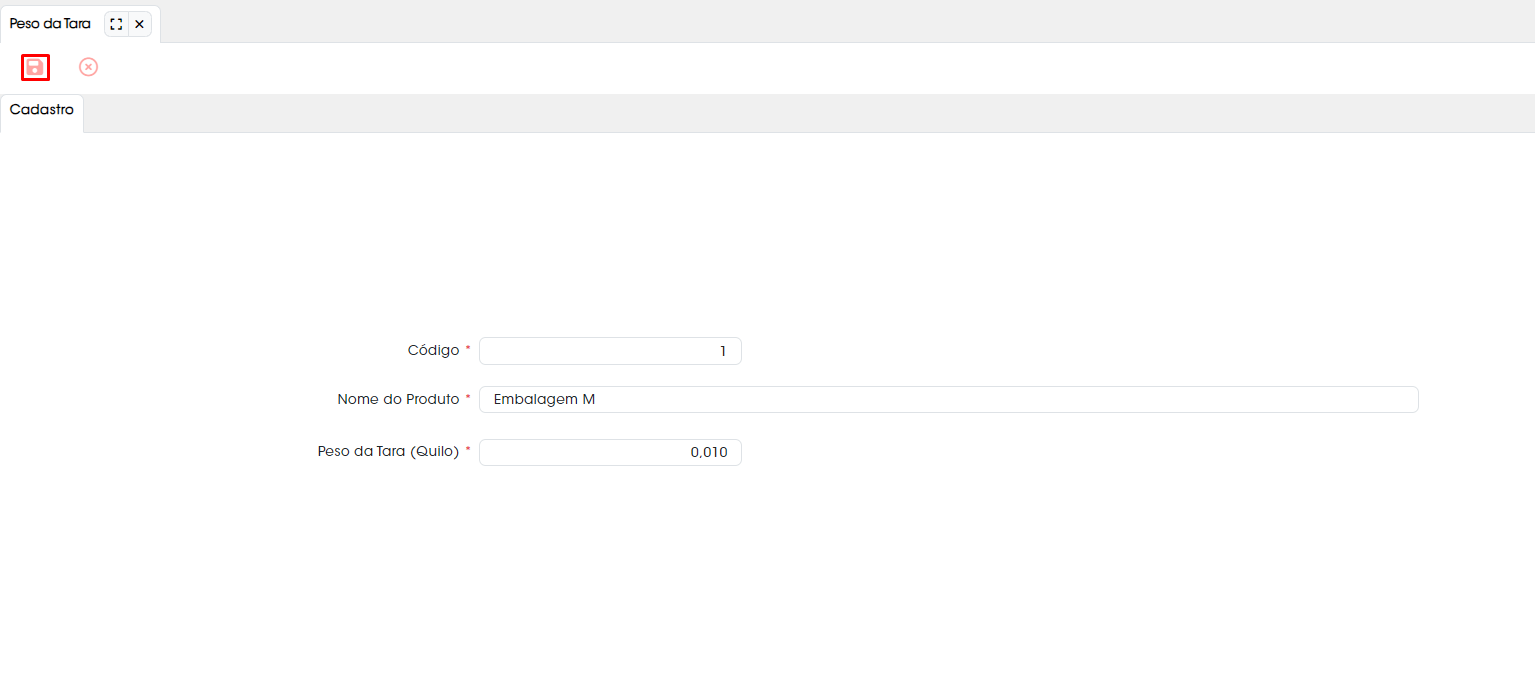
Task: Focus the Código input field
Action: [610, 351]
